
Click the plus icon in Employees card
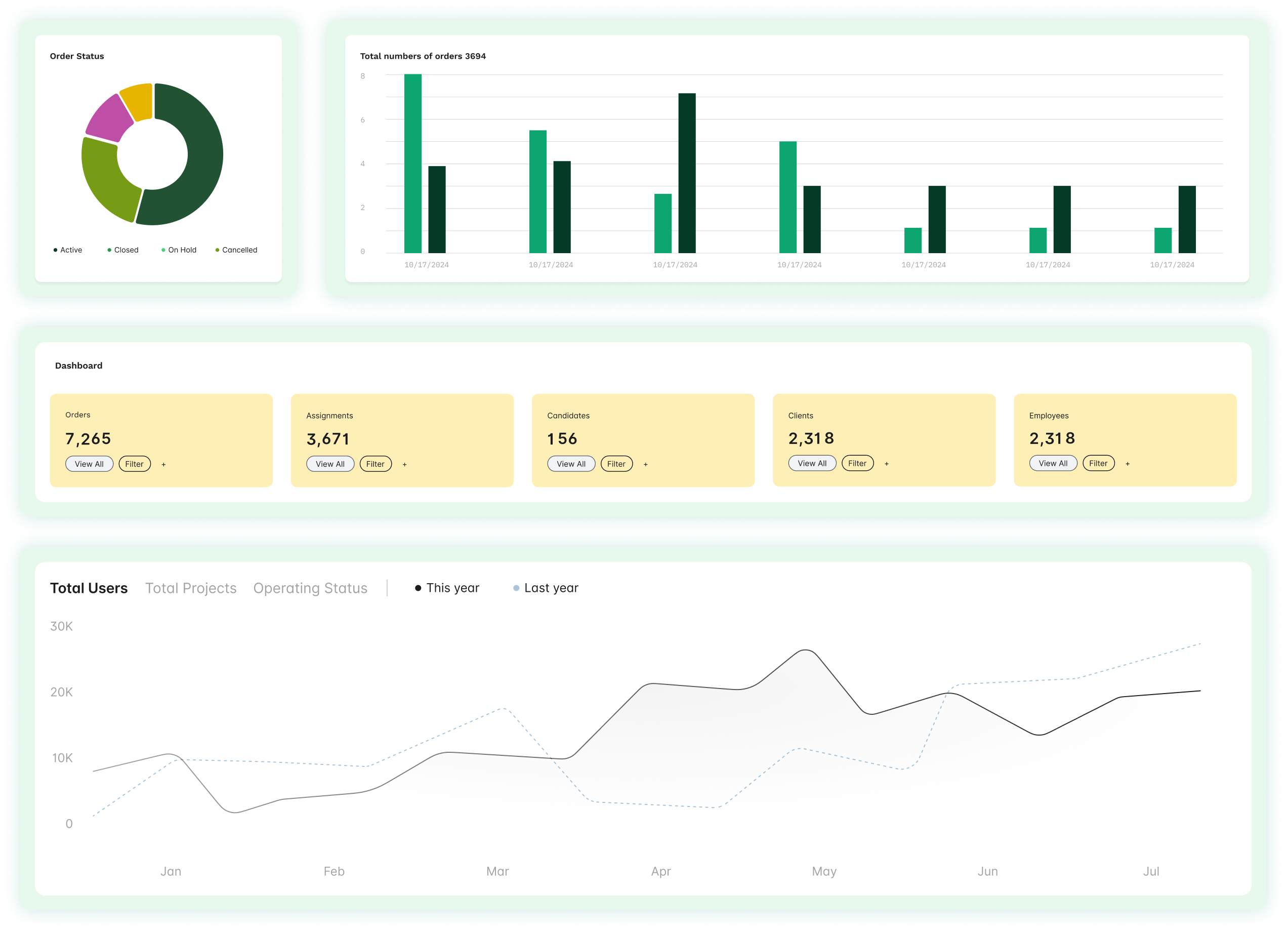coord(1127,464)
